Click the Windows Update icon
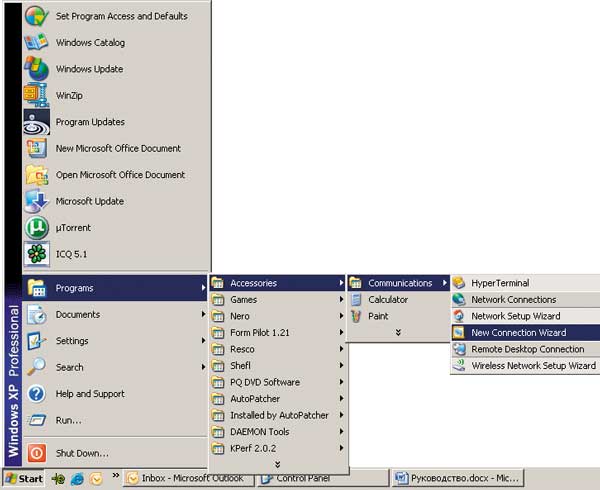The height and width of the screenshot is (490, 600). click(37, 69)
